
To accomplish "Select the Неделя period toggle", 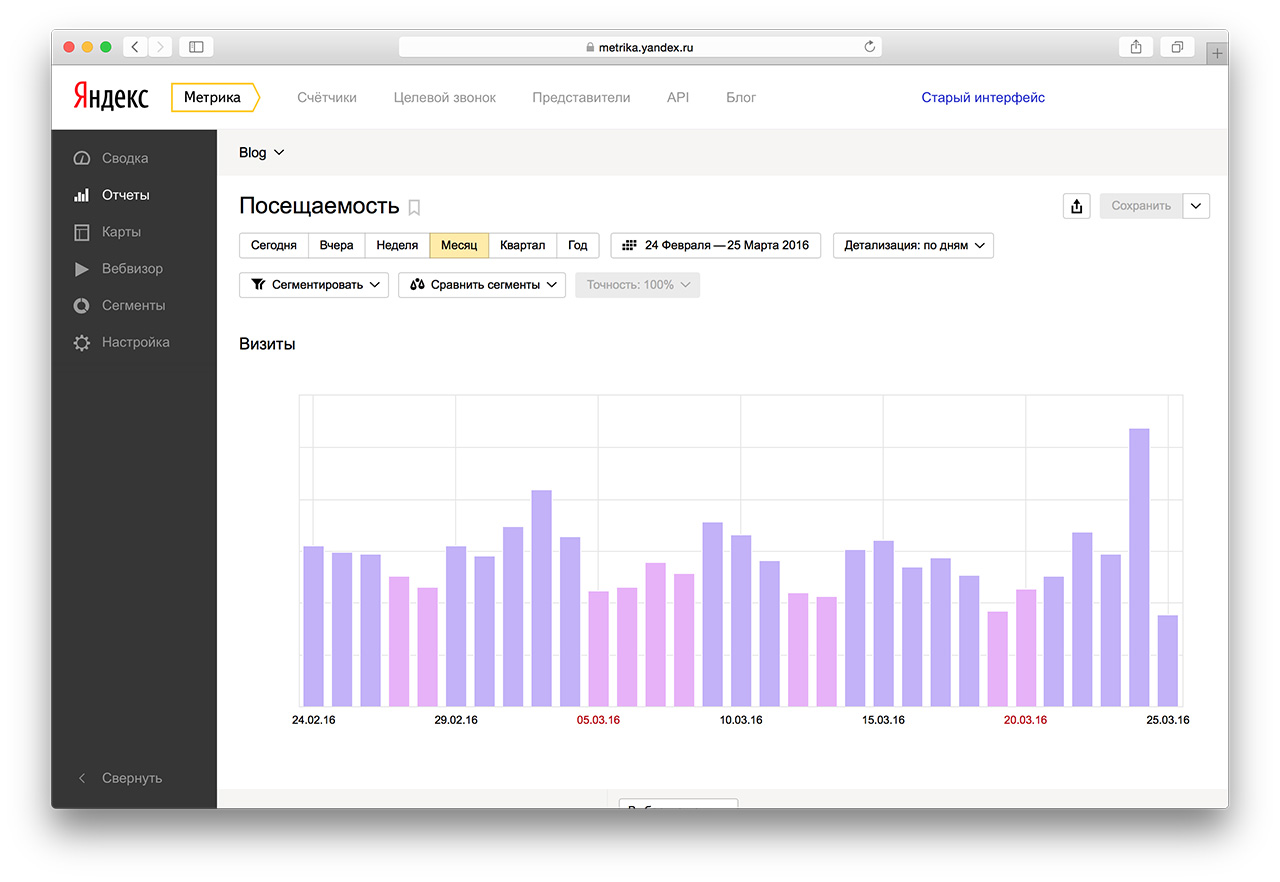I will coord(397,245).
